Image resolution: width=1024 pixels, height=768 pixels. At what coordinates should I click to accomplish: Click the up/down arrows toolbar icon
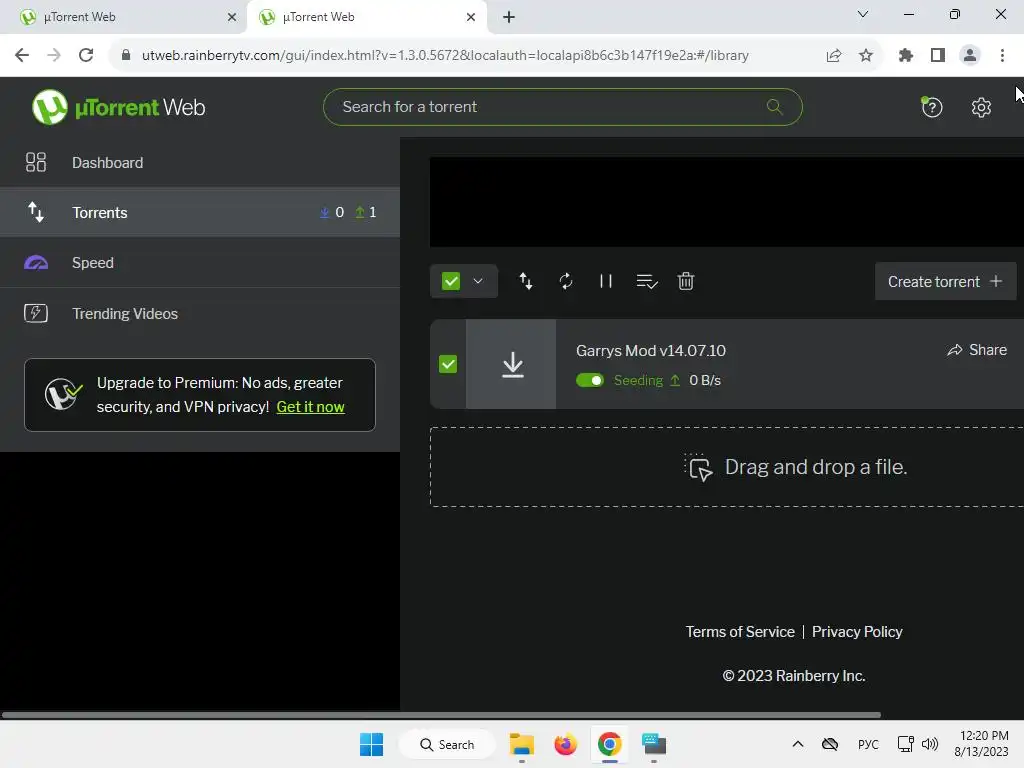tap(526, 281)
